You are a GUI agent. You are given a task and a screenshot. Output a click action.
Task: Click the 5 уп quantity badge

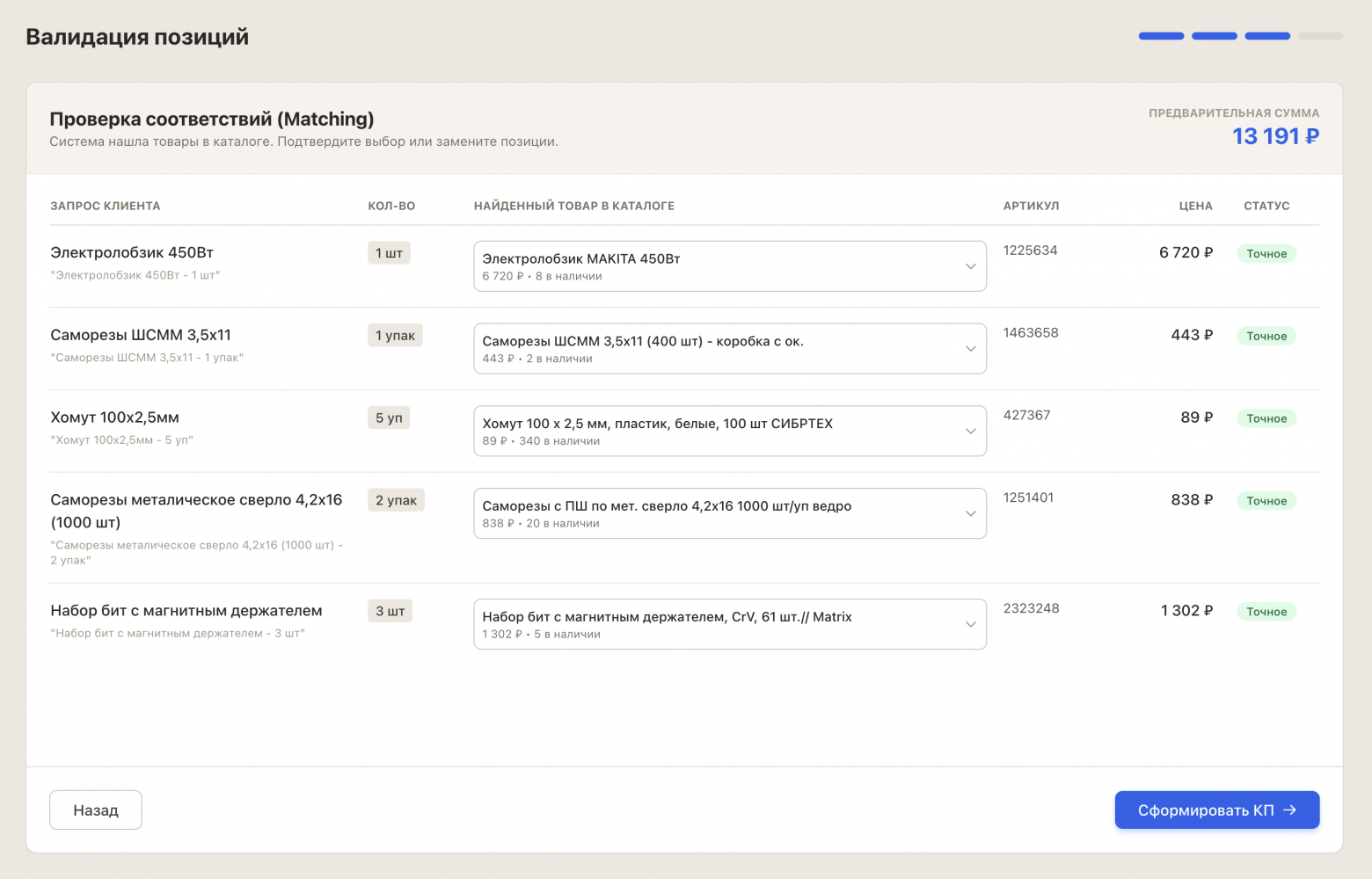[x=389, y=418]
